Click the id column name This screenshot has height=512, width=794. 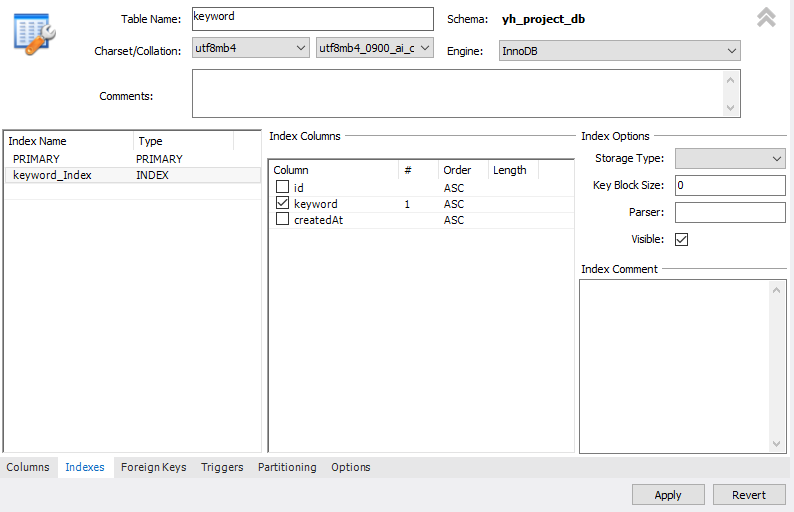(x=299, y=188)
